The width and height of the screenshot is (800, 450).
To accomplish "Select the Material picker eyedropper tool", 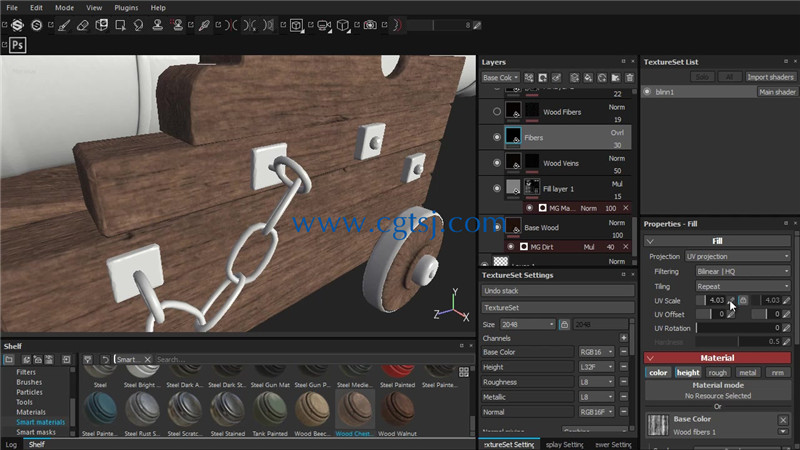I will click(204, 25).
